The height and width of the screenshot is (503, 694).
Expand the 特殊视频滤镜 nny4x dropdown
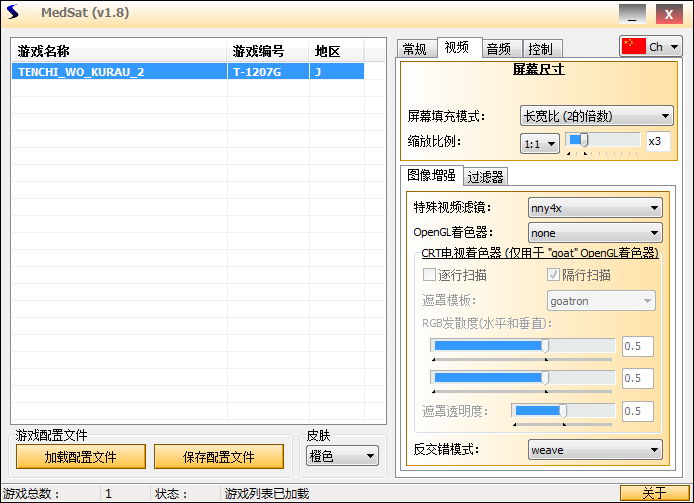tap(595, 208)
